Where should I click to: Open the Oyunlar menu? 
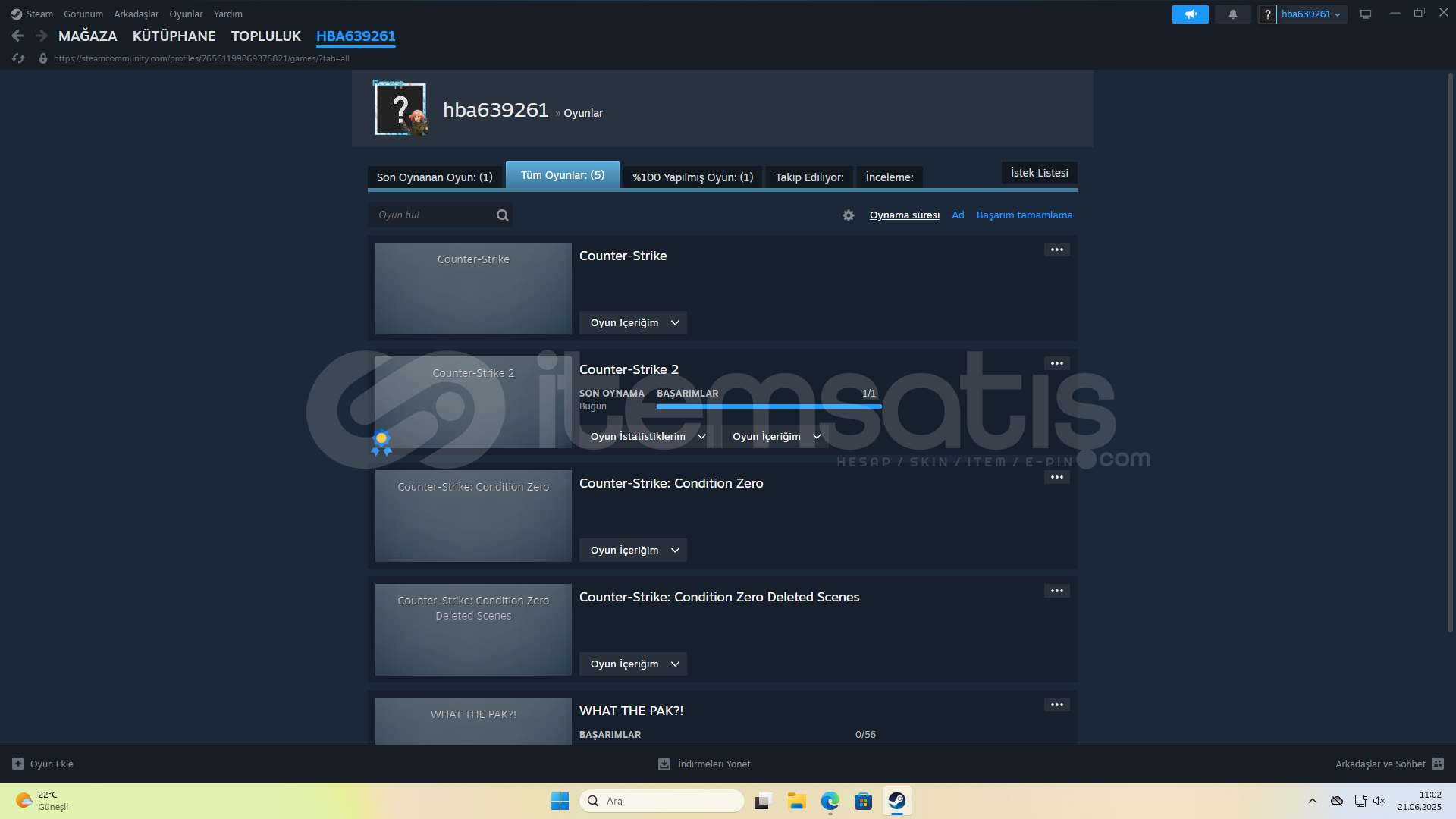186,14
